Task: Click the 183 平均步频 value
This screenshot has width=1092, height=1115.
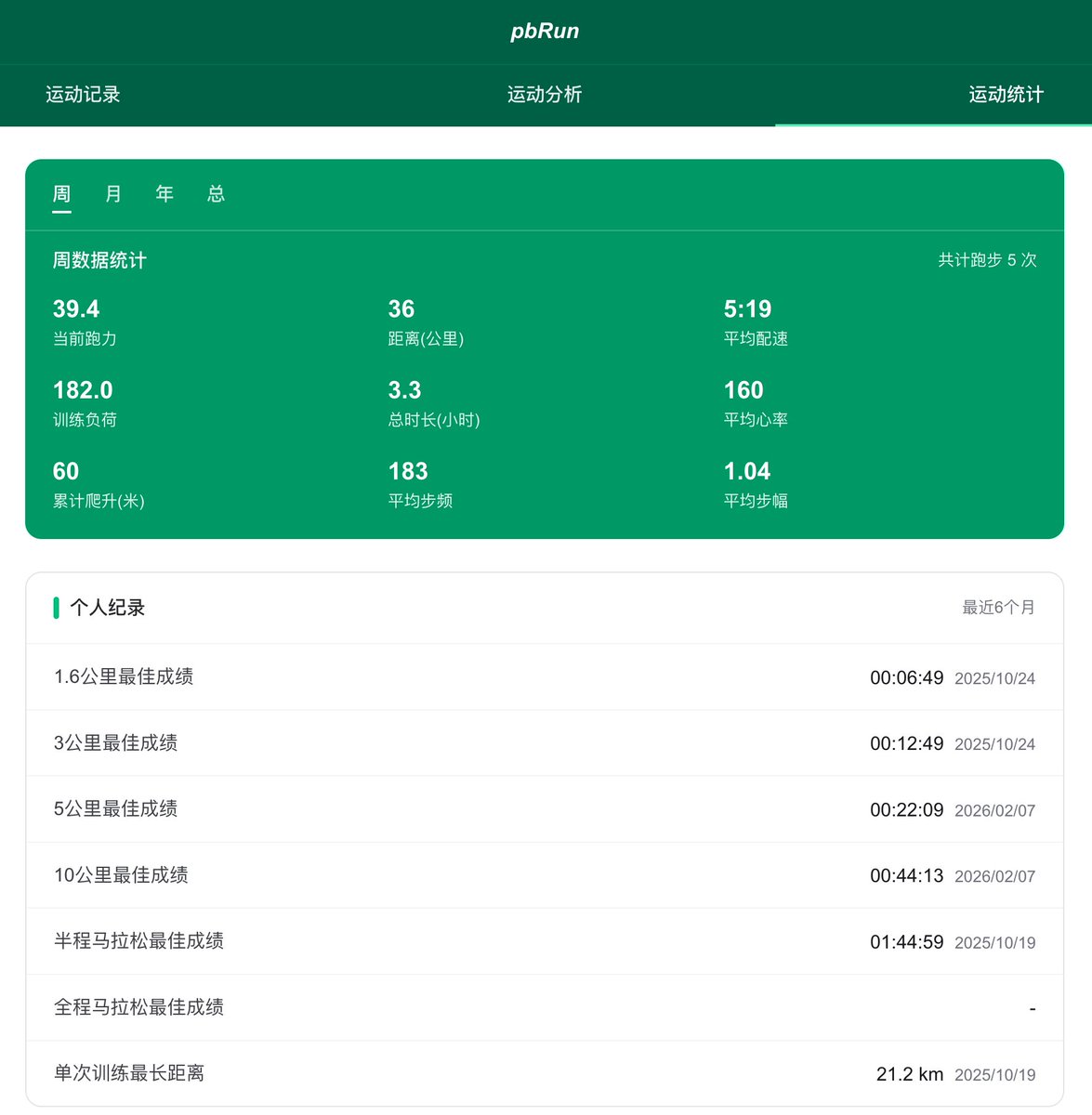Action: 408,471
